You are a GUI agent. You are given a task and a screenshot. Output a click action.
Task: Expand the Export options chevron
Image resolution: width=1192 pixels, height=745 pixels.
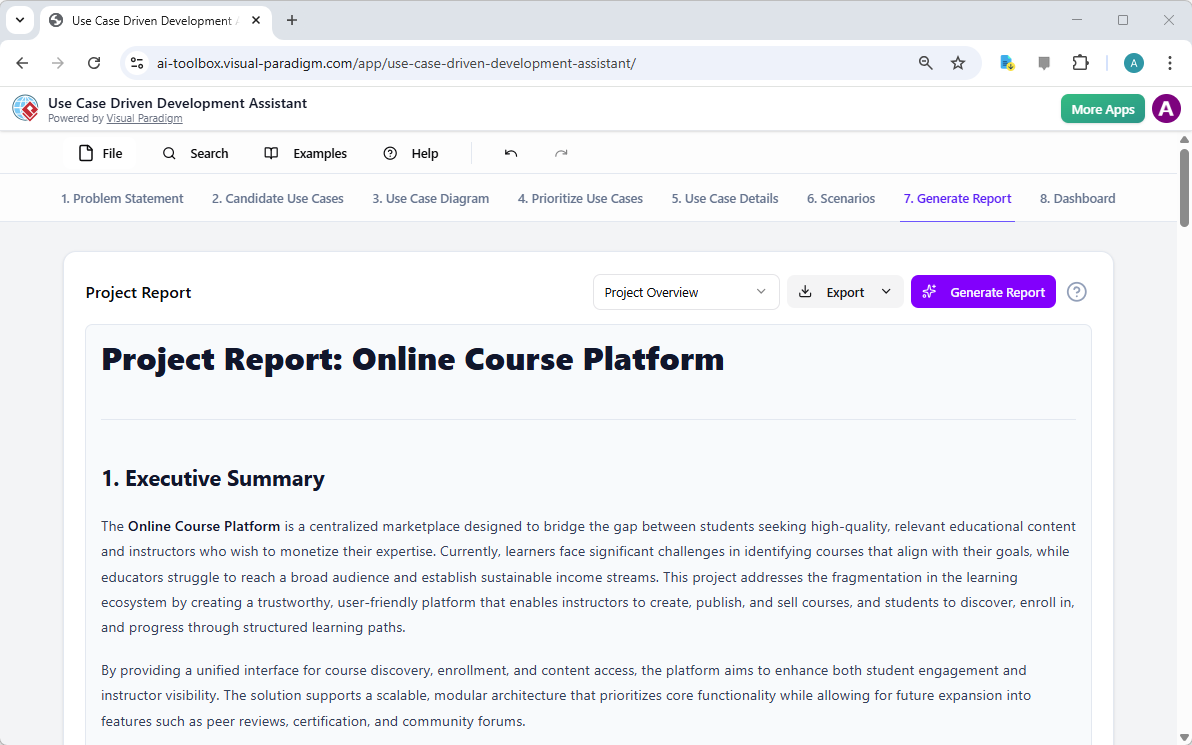tap(886, 291)
